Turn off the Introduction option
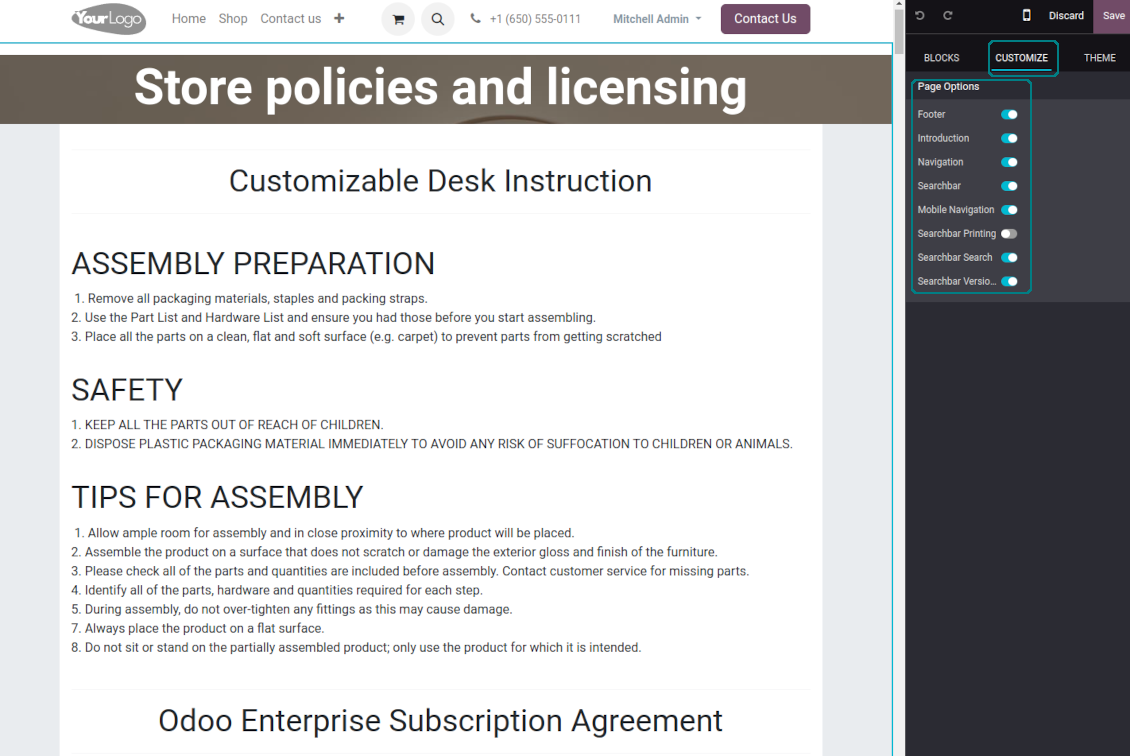The width and height of the screenshot is (1130, 756). tap(1009, 139)
